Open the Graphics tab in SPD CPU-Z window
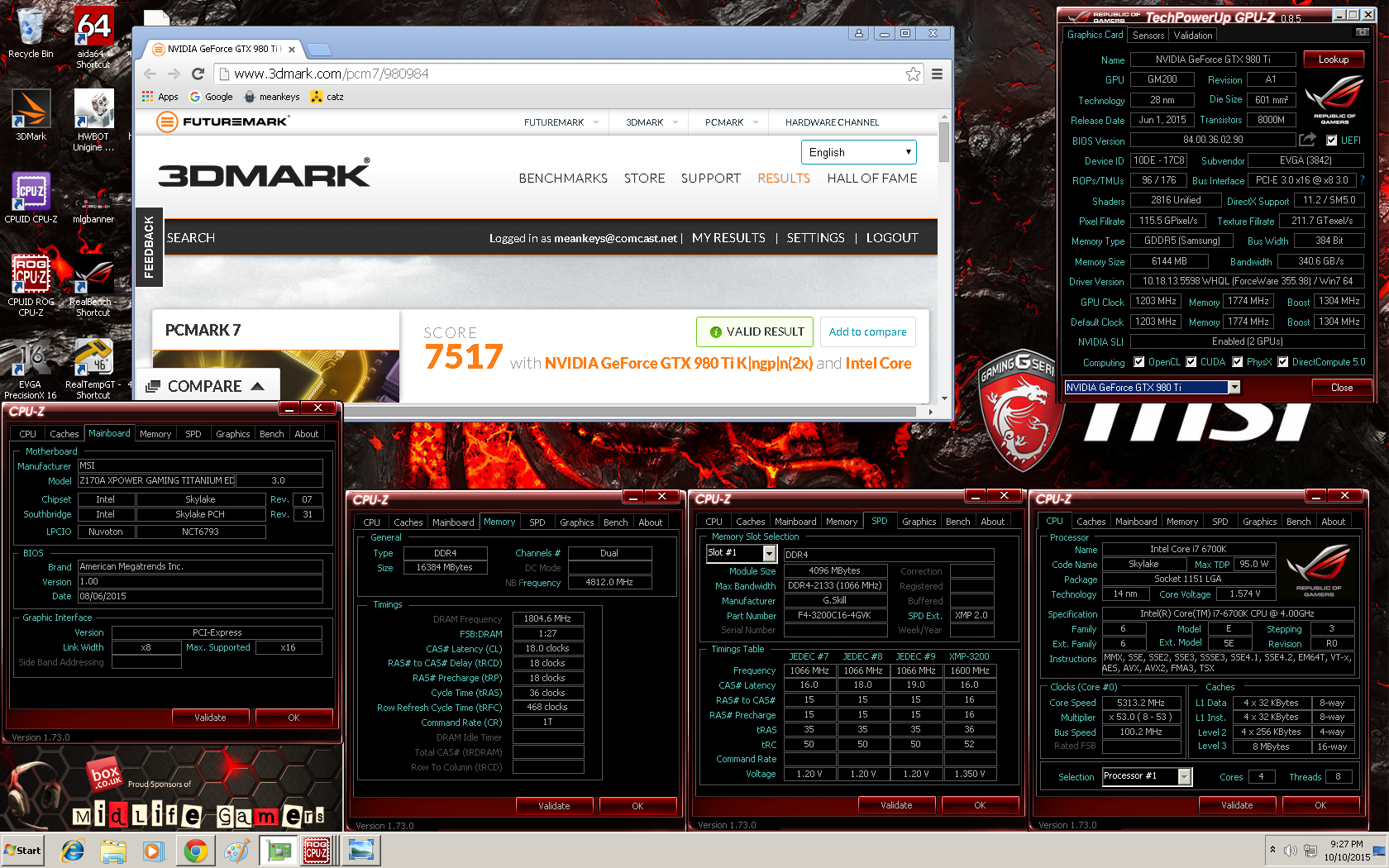Screen dimensions: 1389x868 tap(919, 522)
